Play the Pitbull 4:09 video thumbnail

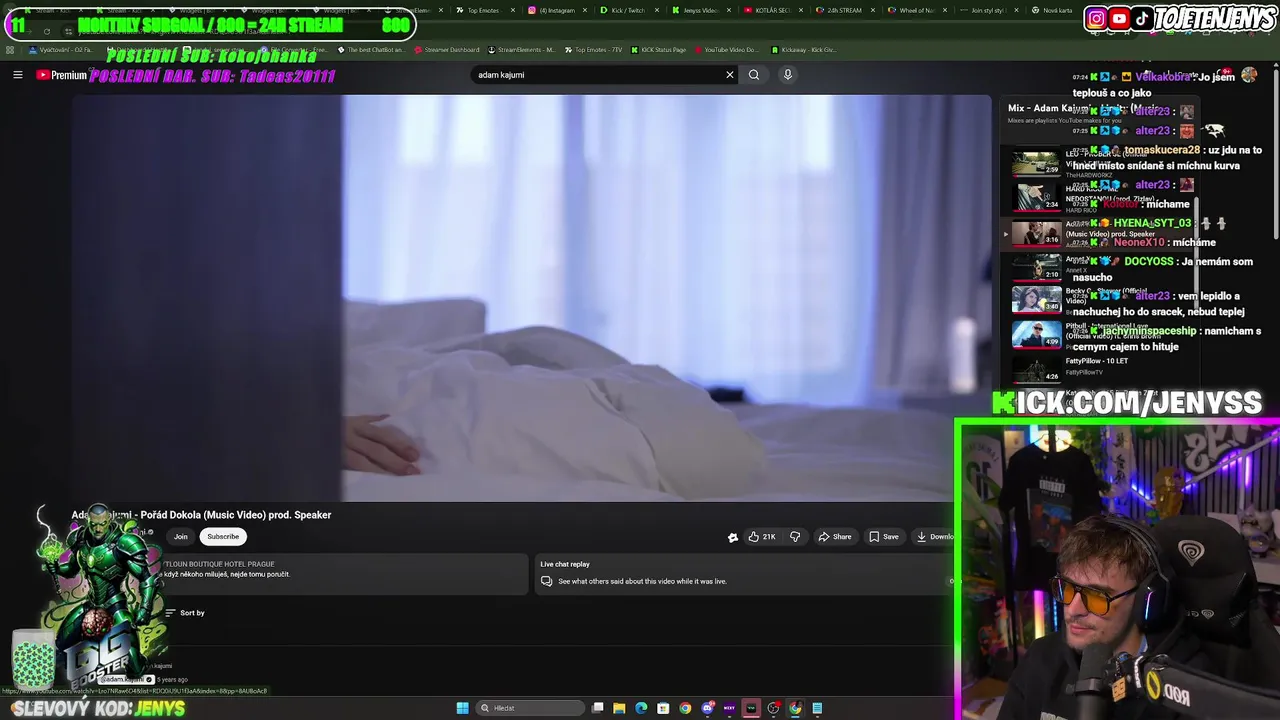(x=1036, y=335)
